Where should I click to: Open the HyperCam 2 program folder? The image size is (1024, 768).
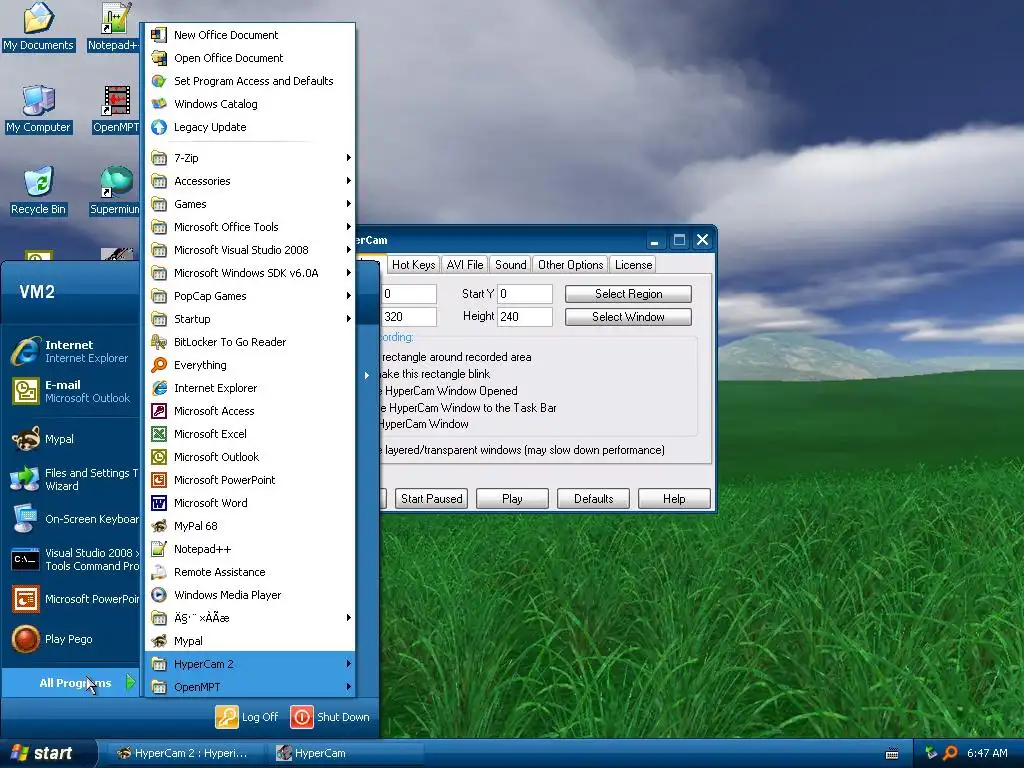tap(249, 664)
